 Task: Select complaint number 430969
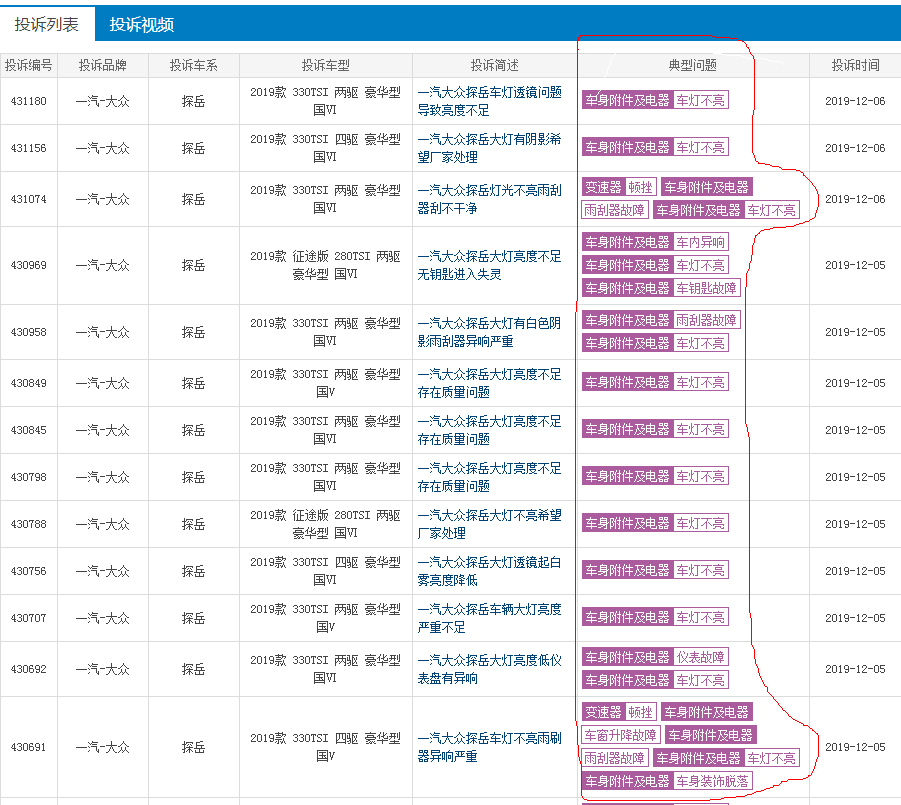pyautogui.click(x=29, y=265)
